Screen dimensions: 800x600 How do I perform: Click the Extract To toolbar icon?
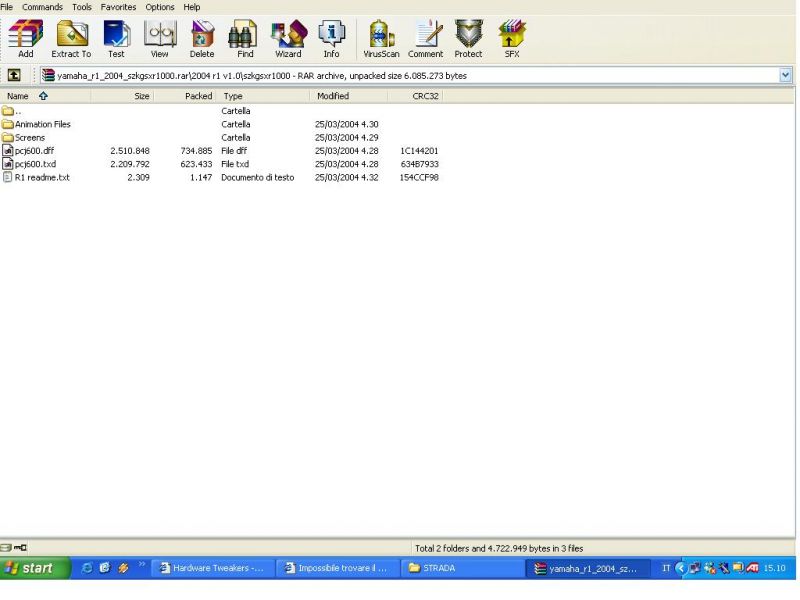71,39
